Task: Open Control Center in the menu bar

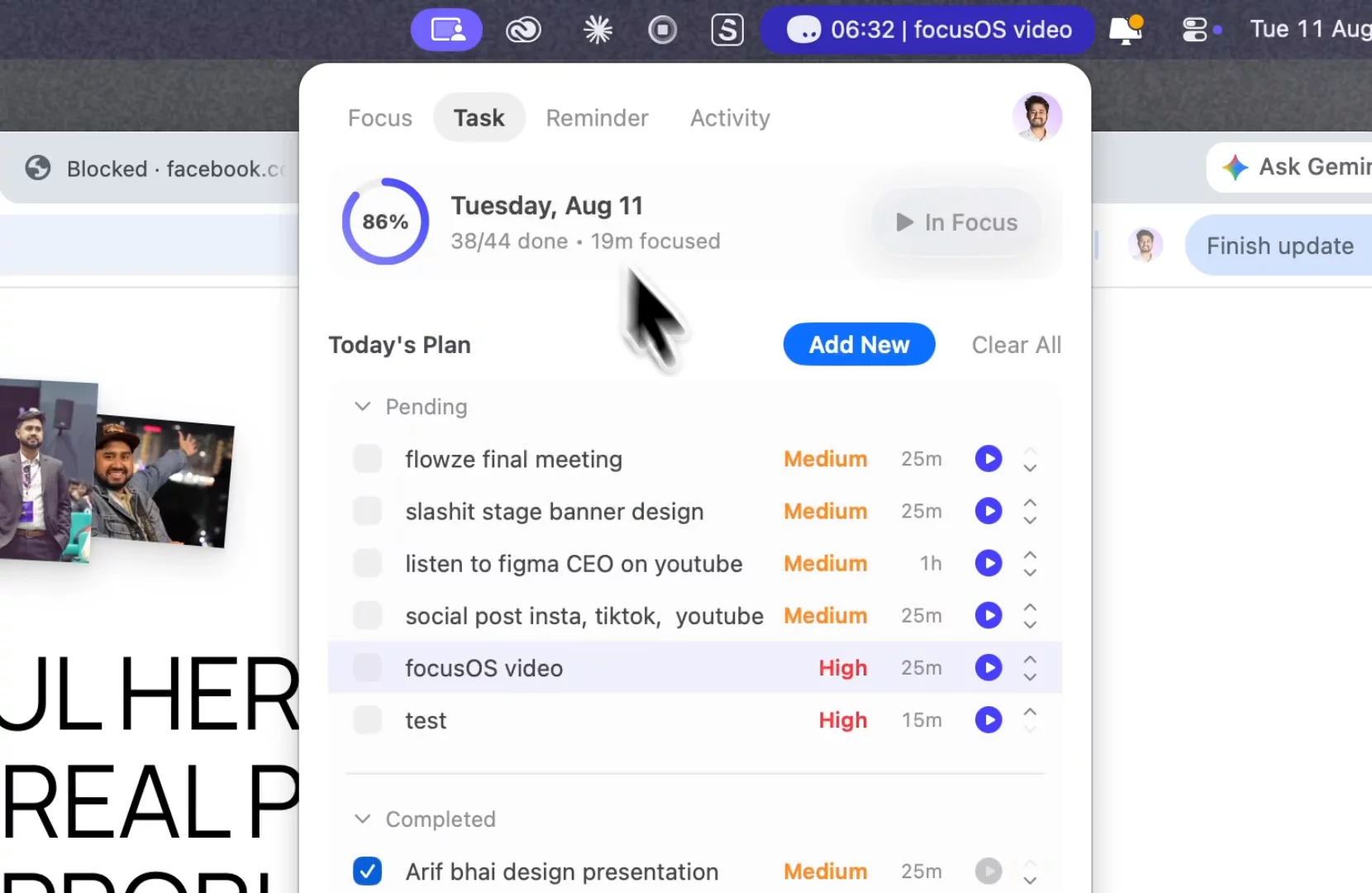Action: tap(1195, 31)
